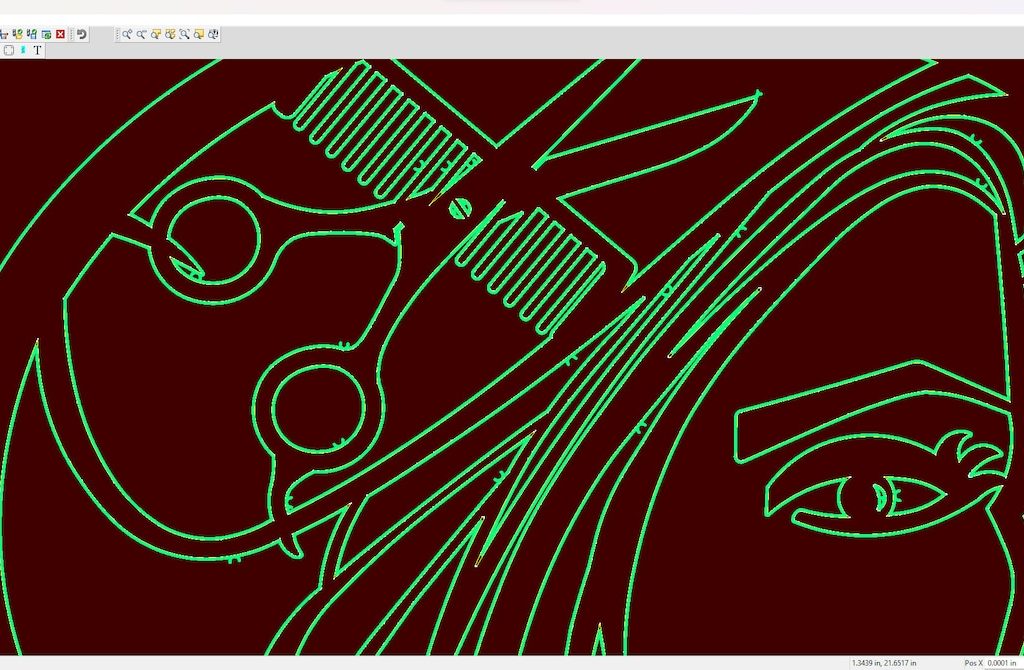Click the scissors pivot screw circle
This screenshot has width=1024, height=670.
pyautogui.click(x=461, y=208)
